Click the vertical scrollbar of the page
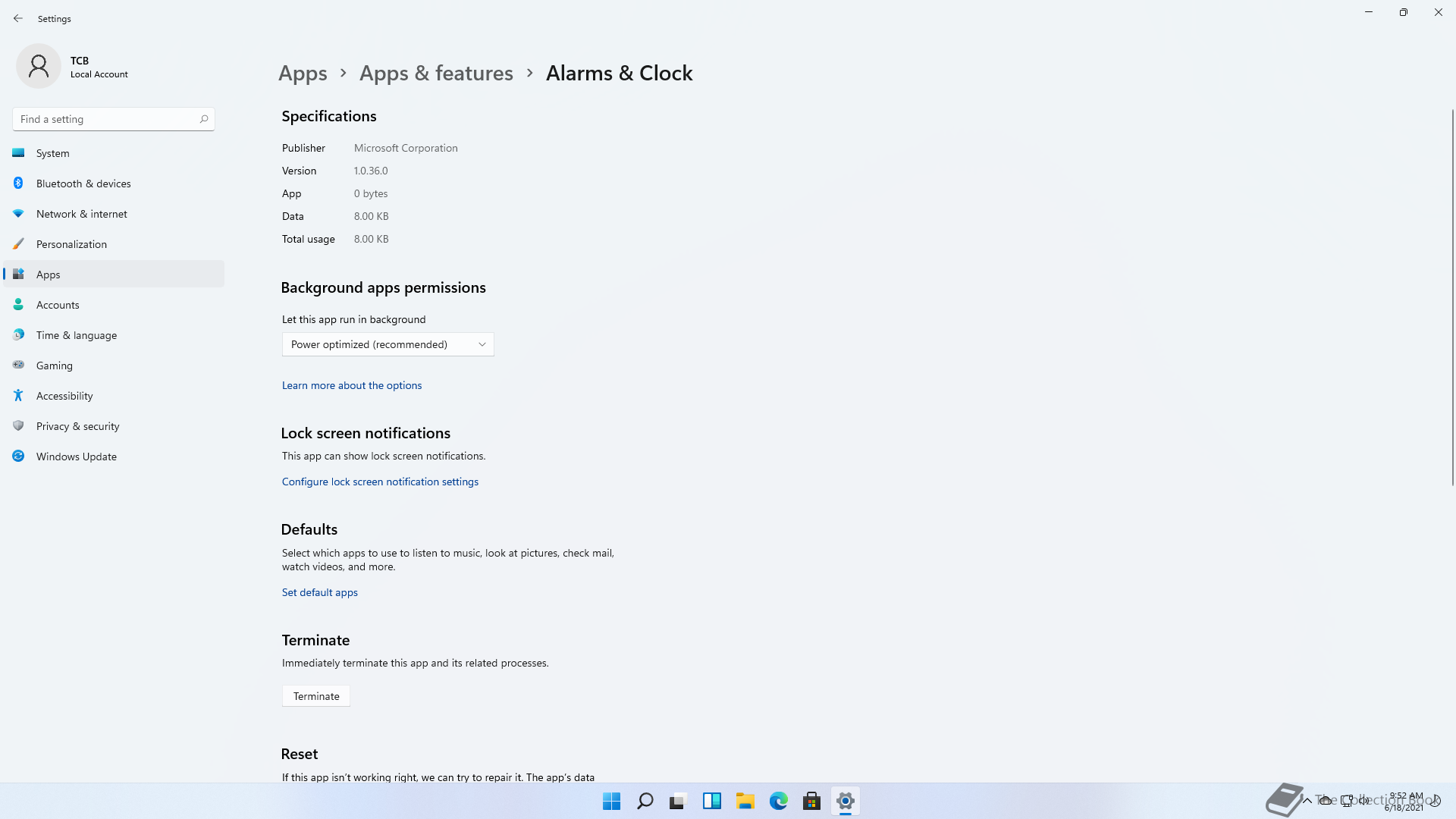1456x819 pixels. point(1452,296)
